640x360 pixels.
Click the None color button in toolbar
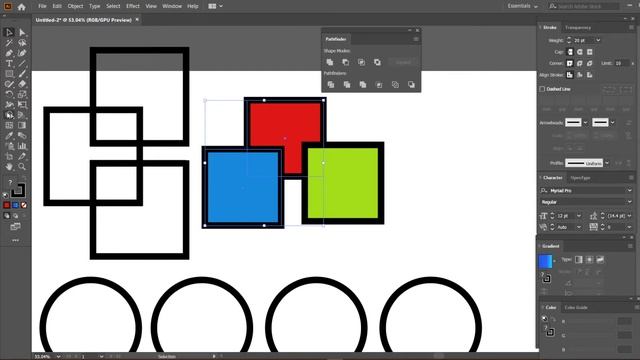[x=24, y=205]
